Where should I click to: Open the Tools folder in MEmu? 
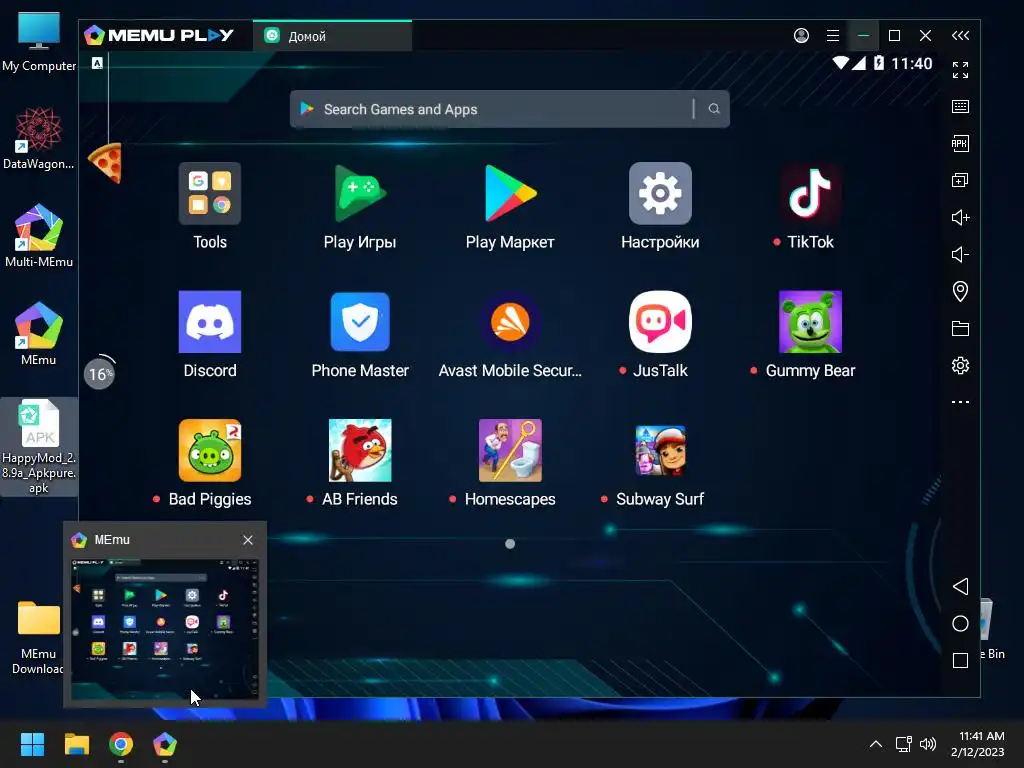(x=210, y=193)
